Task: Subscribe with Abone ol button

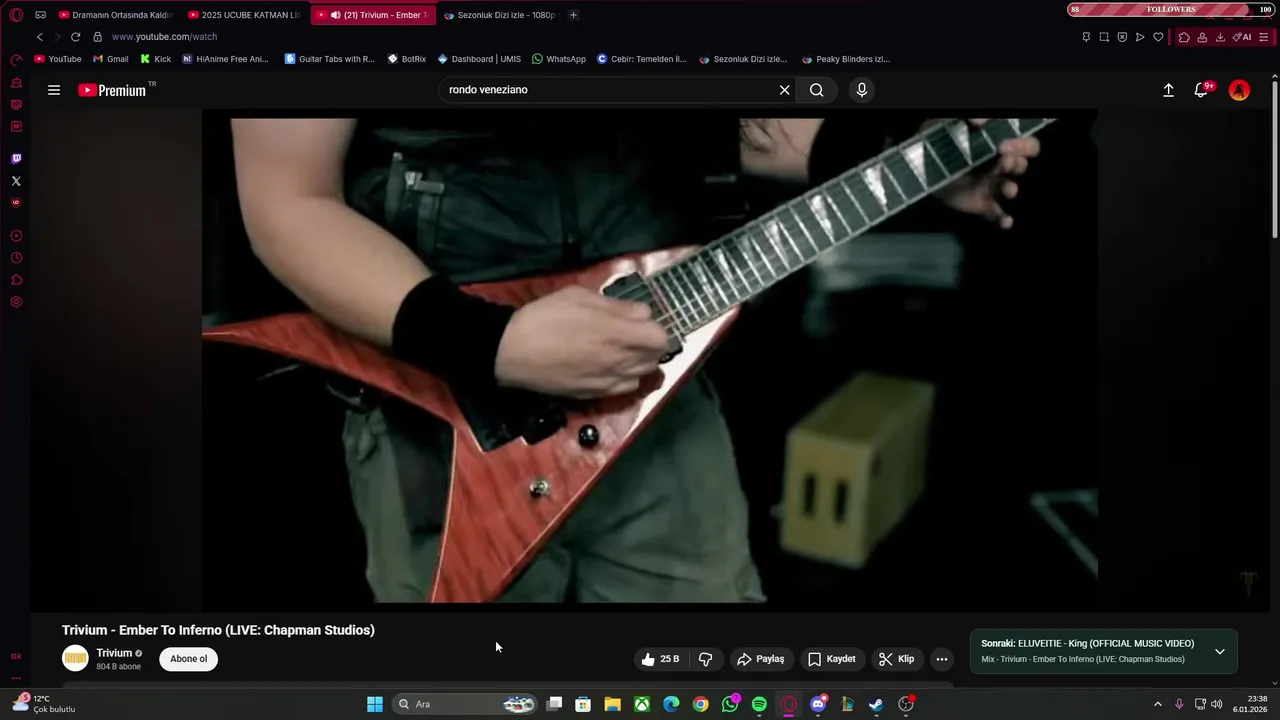Action: click(188, 659)
